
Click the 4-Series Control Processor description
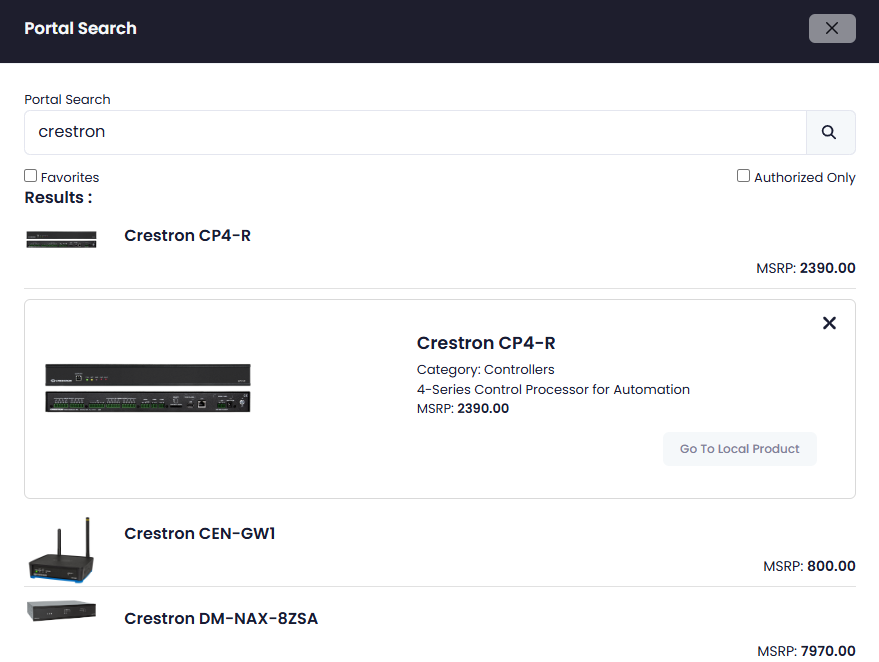[553, 389]
